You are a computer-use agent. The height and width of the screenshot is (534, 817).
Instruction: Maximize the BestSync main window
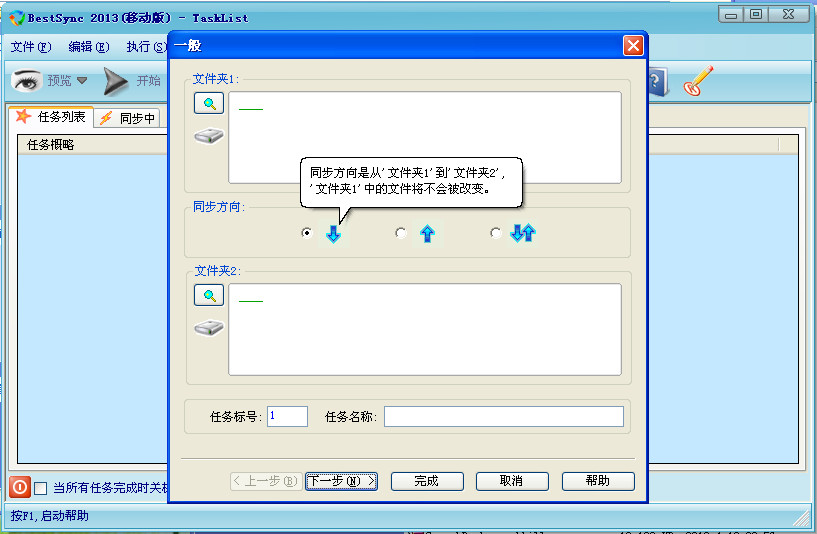(x=756, y=14)
